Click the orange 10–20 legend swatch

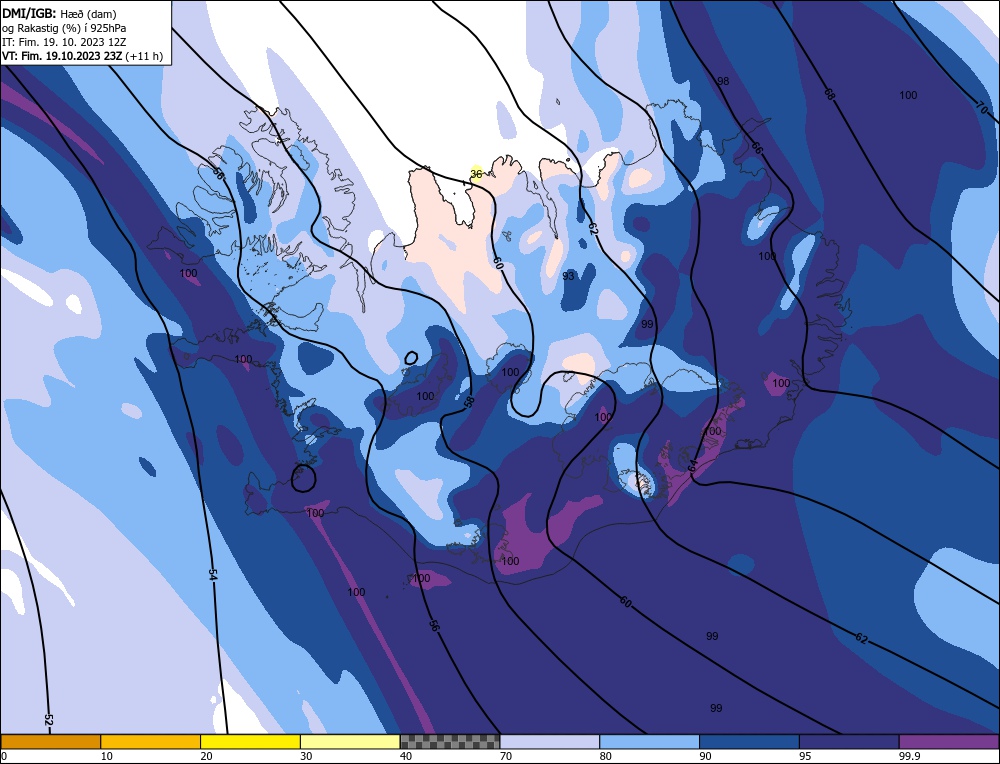pyautogui.click(x=151, y=741)
